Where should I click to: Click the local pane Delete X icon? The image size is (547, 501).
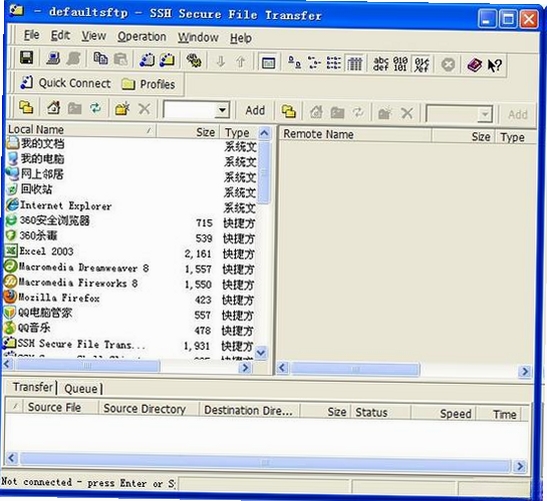pos(144,109)
